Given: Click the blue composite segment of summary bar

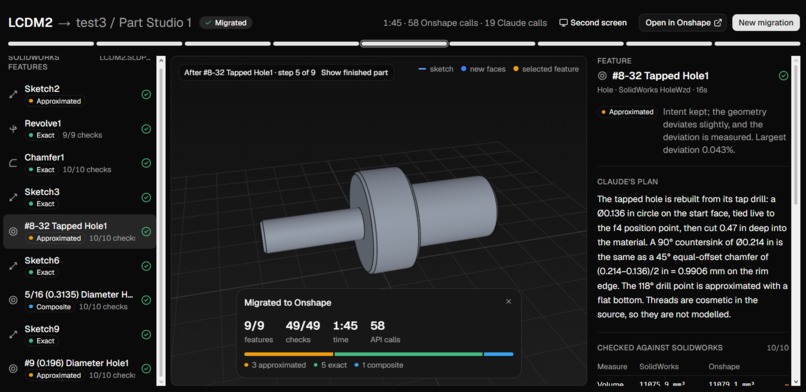Looking at the screenshot, I should 499,354.
